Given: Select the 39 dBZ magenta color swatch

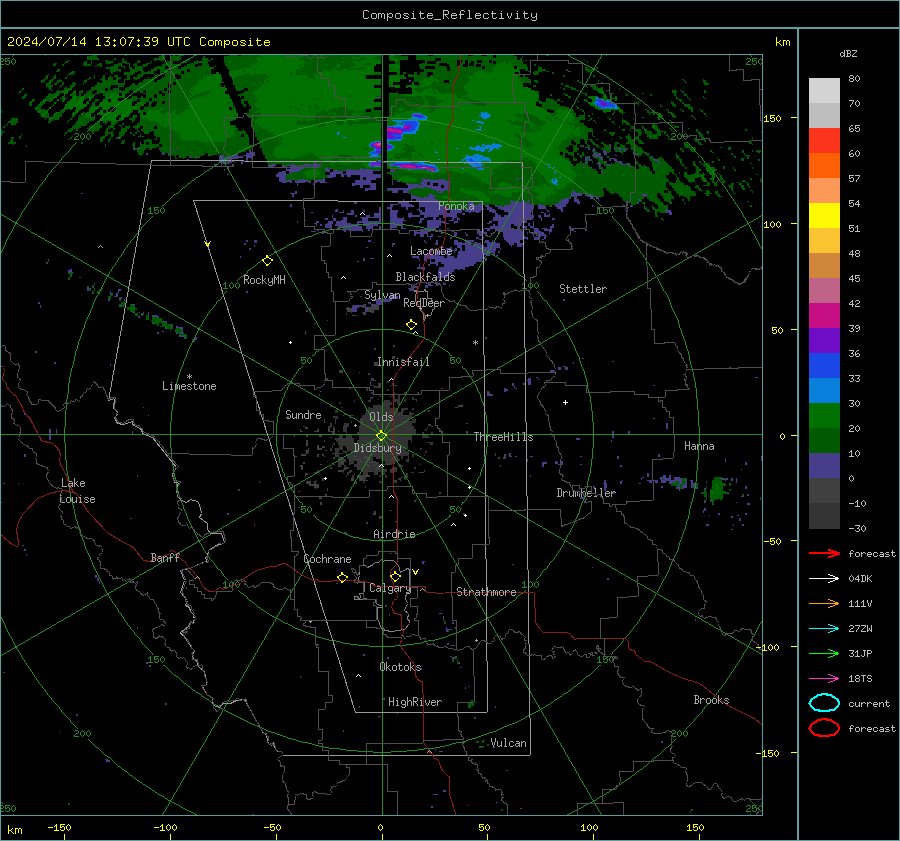Looking at the screenshot, I should [x=824, y=315].
